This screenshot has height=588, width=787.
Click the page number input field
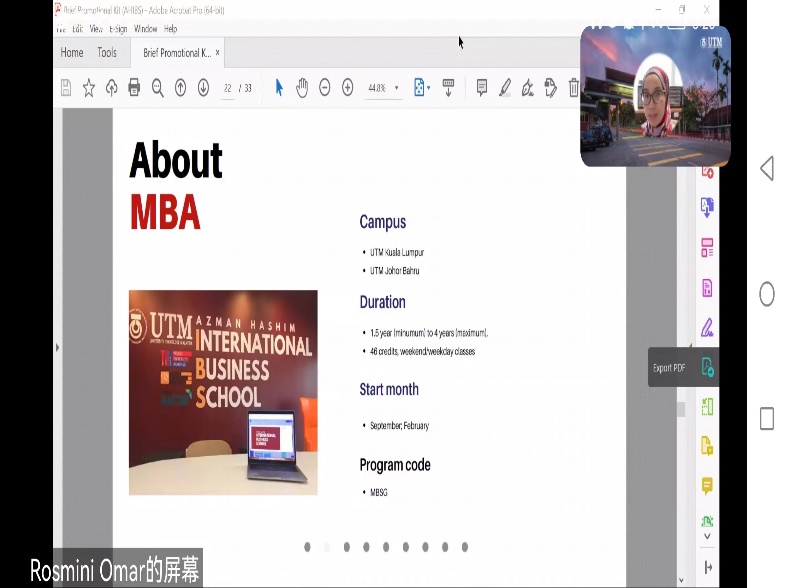[228, 88]
